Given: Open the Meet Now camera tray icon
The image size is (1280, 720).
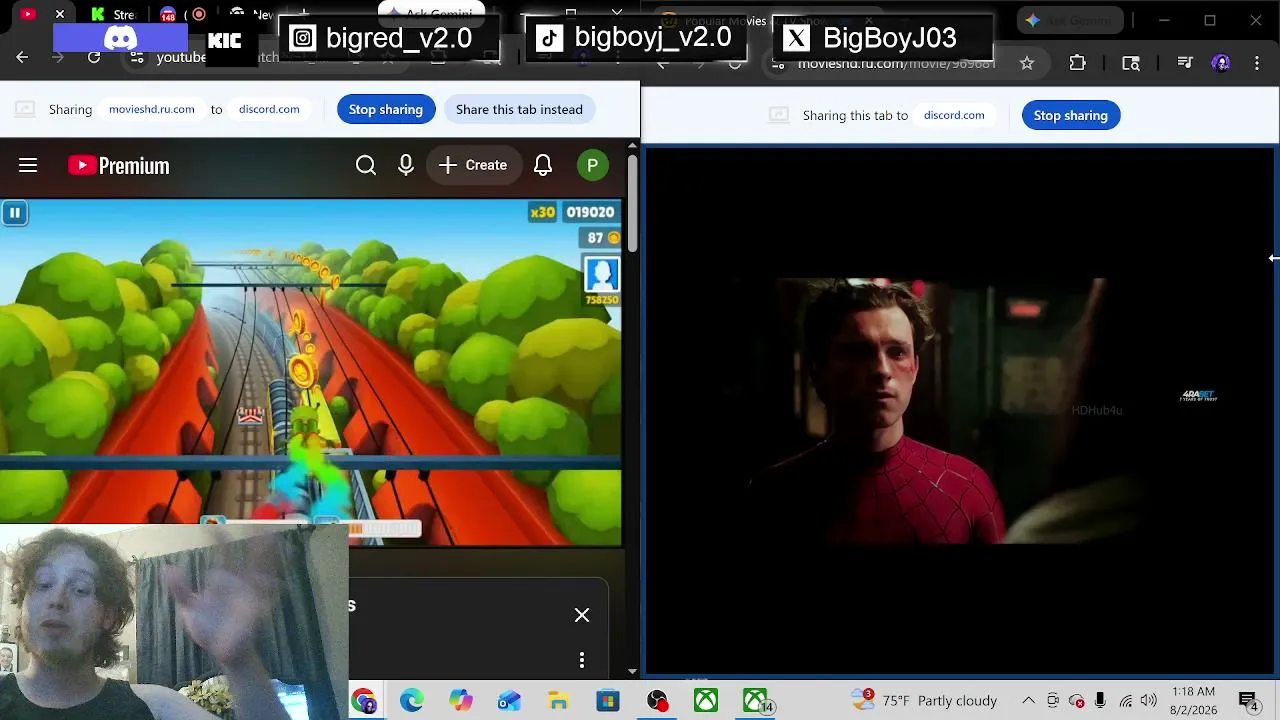Looking at the screenshot, I should [1053, 701].
